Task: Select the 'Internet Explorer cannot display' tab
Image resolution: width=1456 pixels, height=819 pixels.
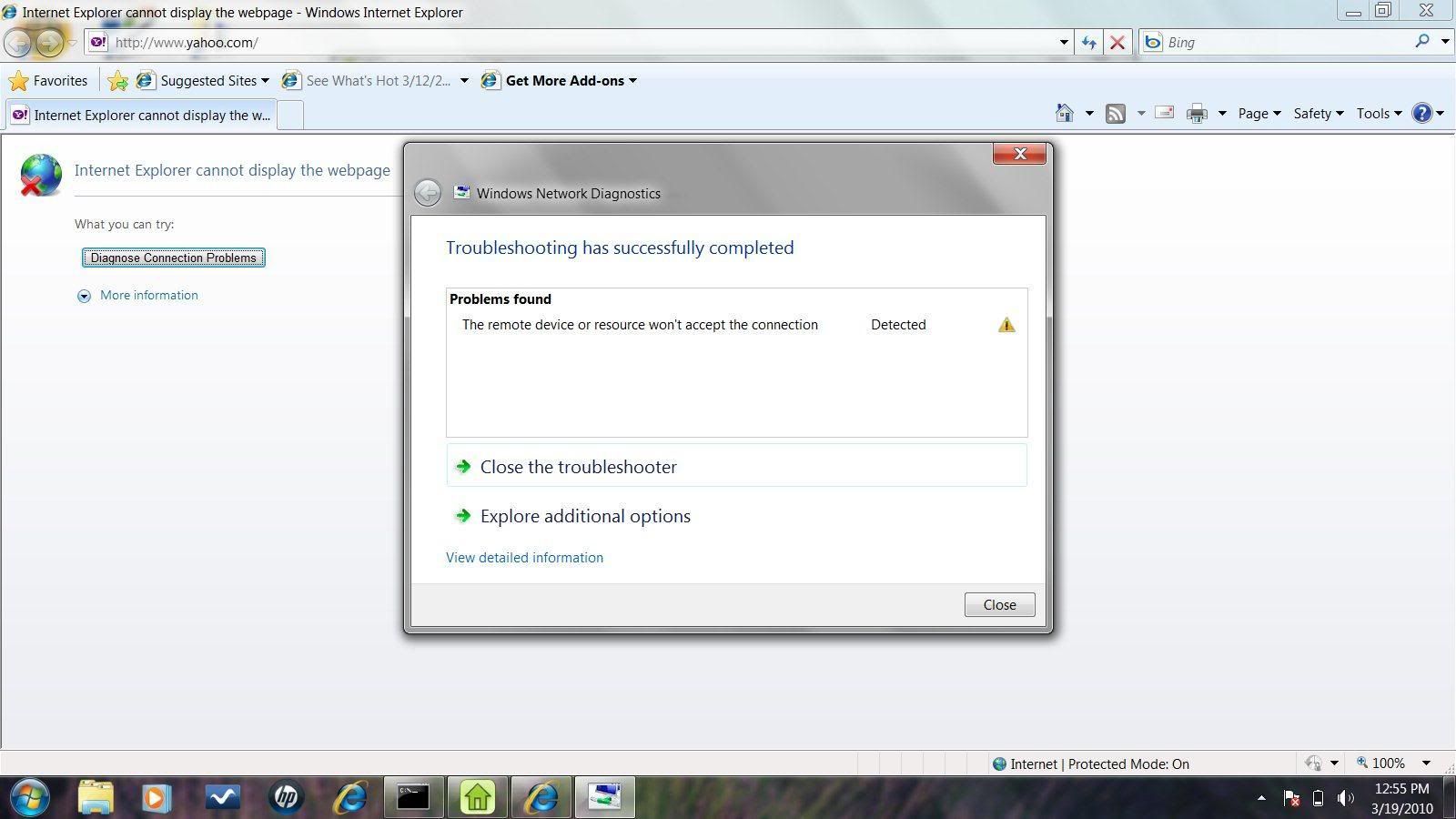Action: 141,116
